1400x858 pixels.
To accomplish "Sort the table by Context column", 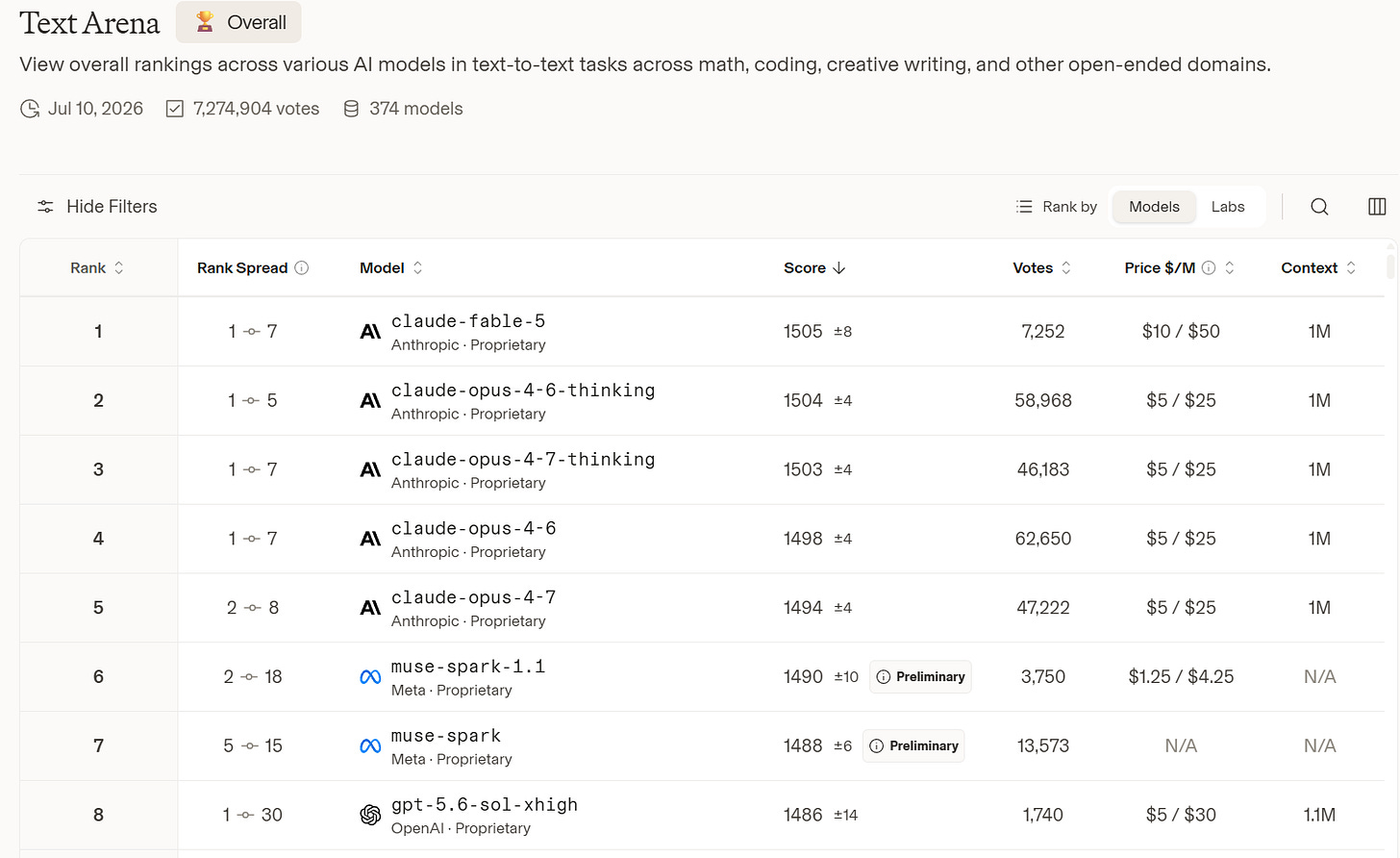I will pos(1318,268).
